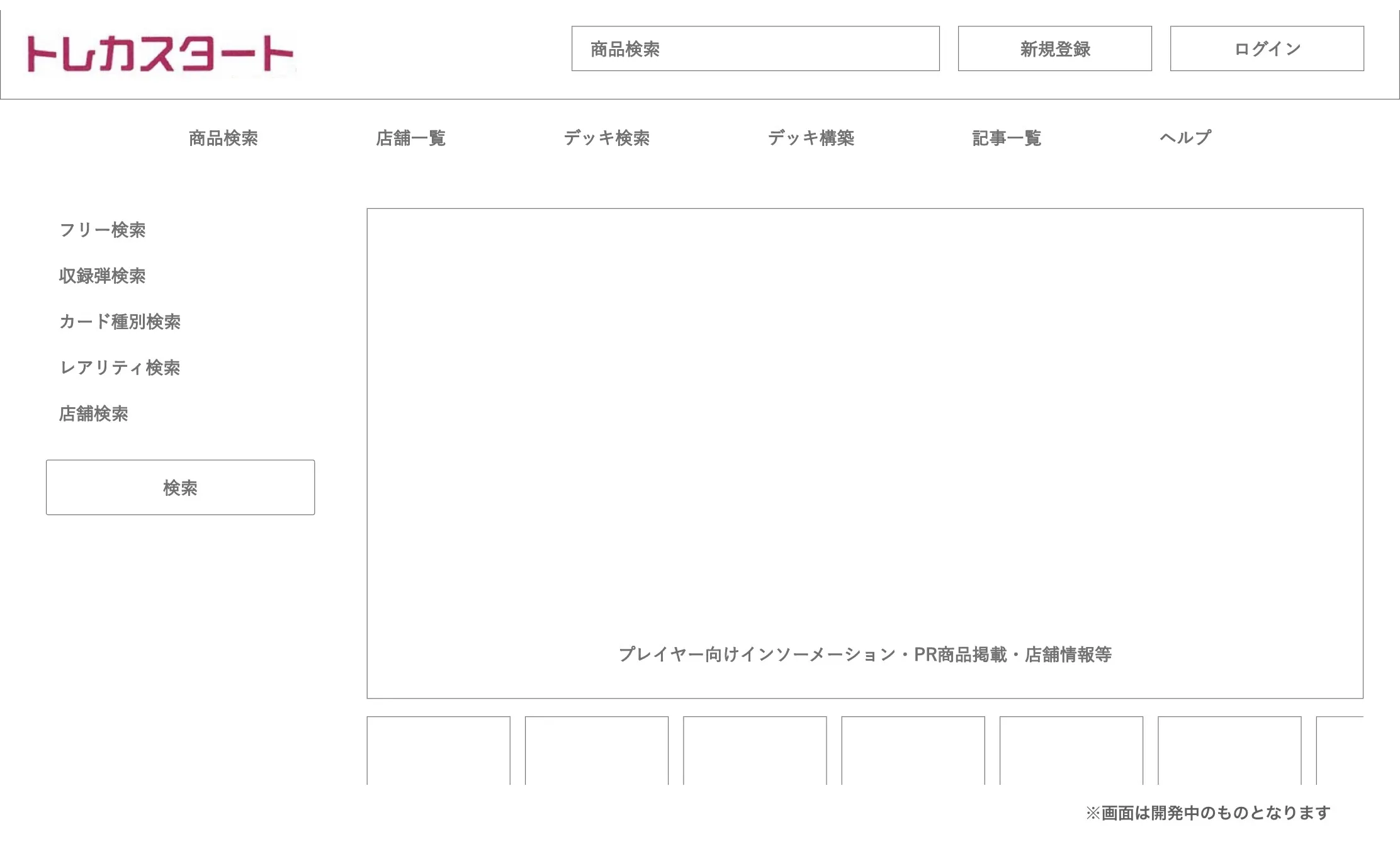Open 記事一覧 in the navigation menu
The height and width of the screenshot is (844, 1400).
coord(1006,138)
